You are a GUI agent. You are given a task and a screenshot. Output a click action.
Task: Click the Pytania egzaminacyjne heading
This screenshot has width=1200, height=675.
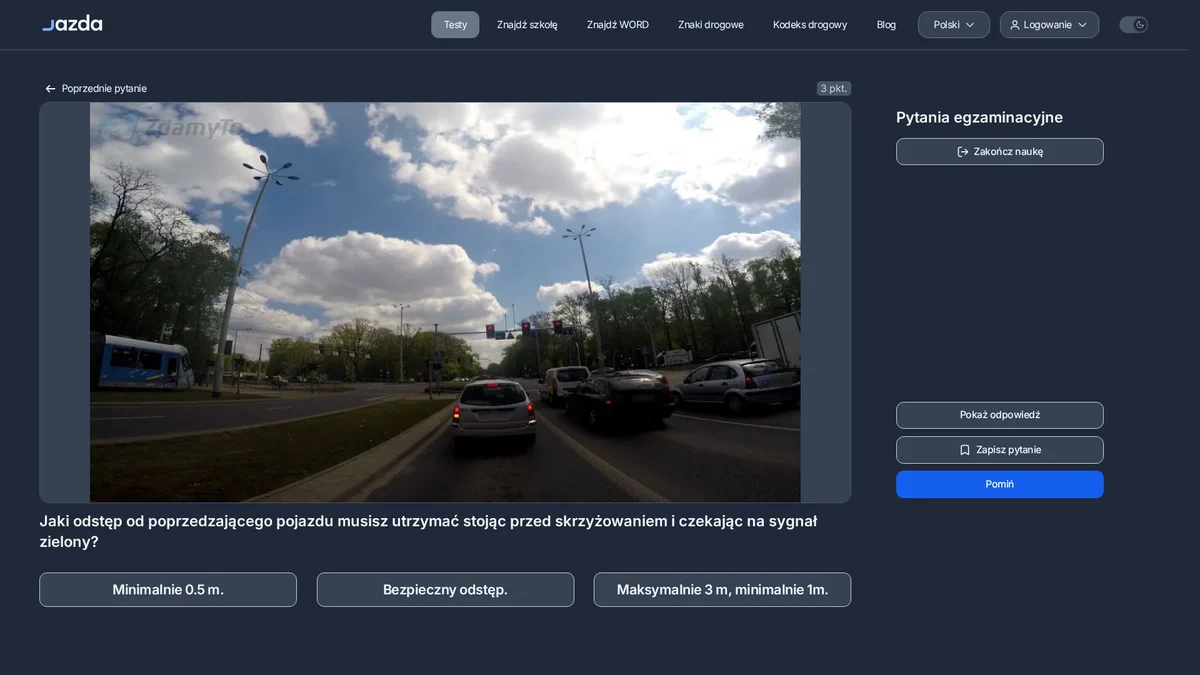(x=979, y=118)
